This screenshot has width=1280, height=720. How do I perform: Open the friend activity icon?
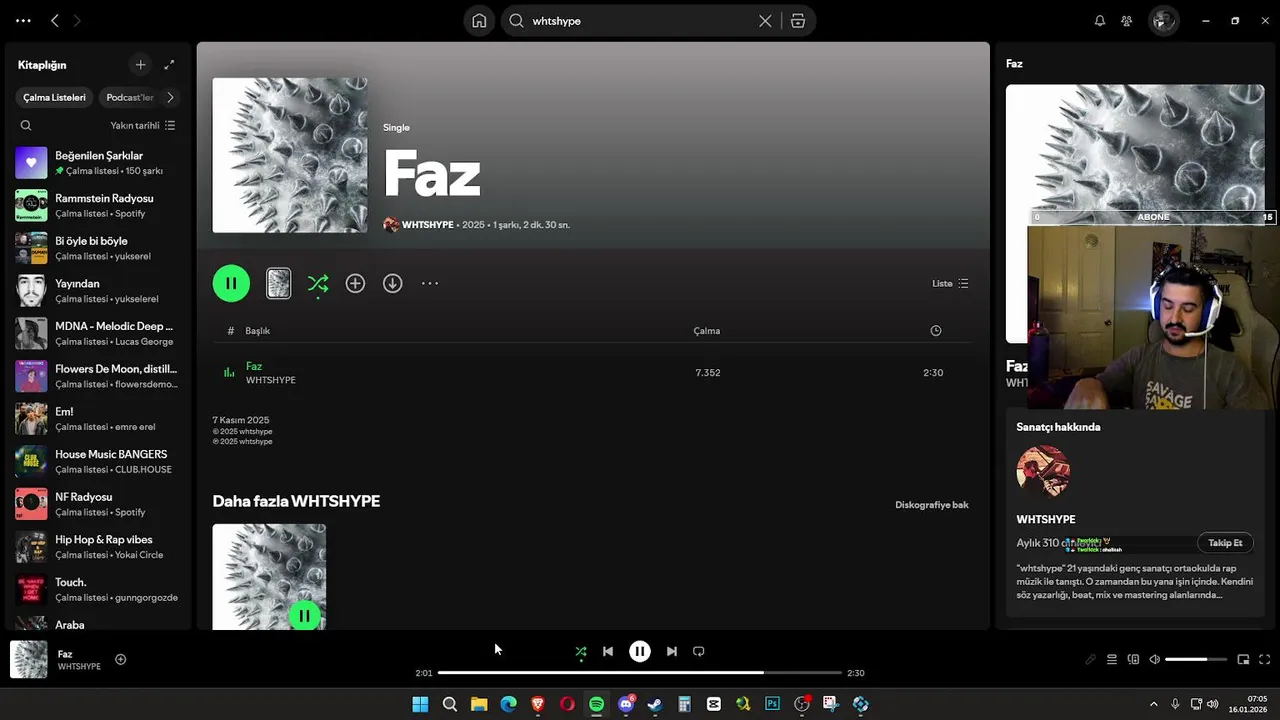click(1127, 21)
